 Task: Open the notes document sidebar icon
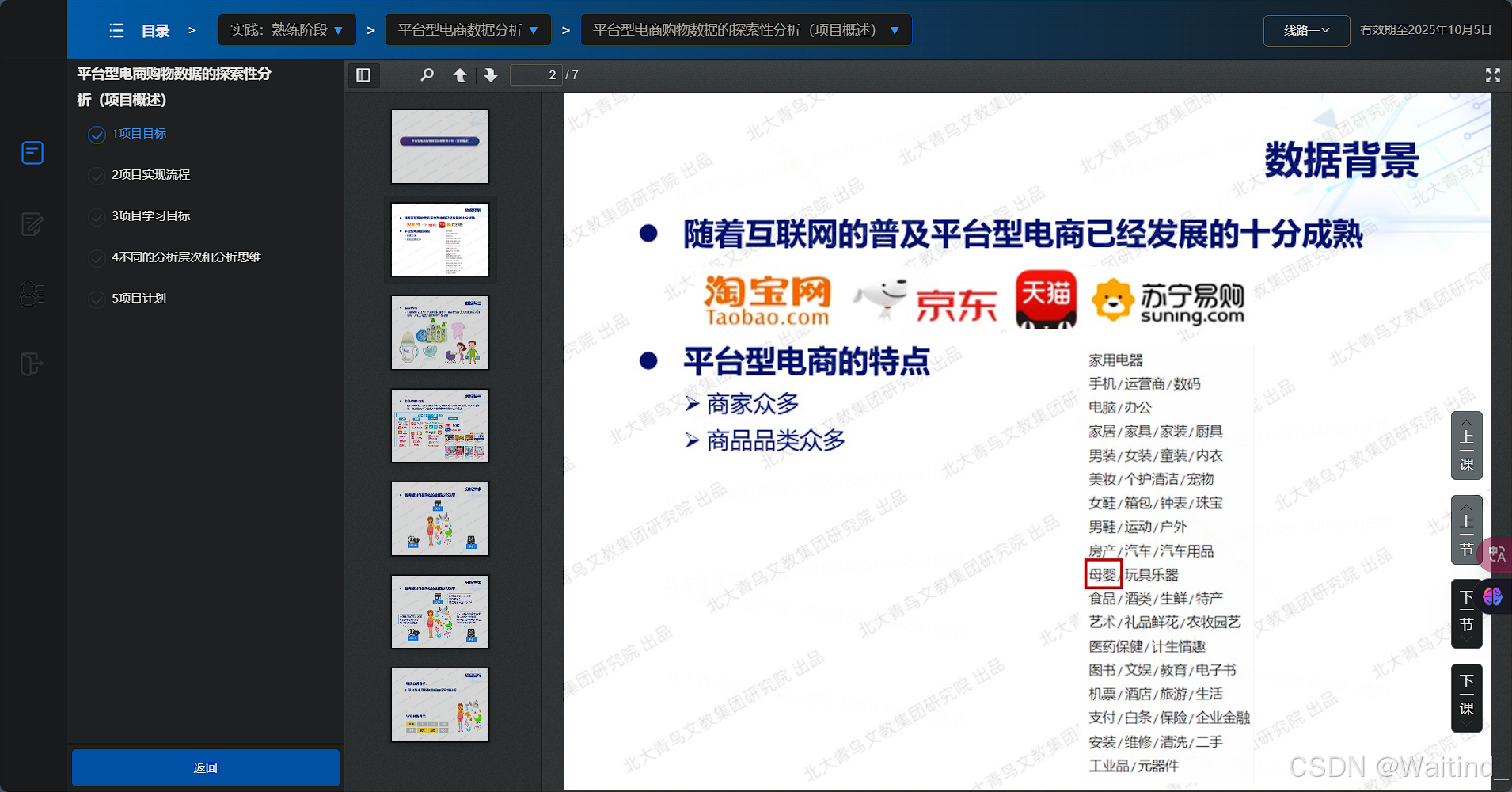(32, 153)
